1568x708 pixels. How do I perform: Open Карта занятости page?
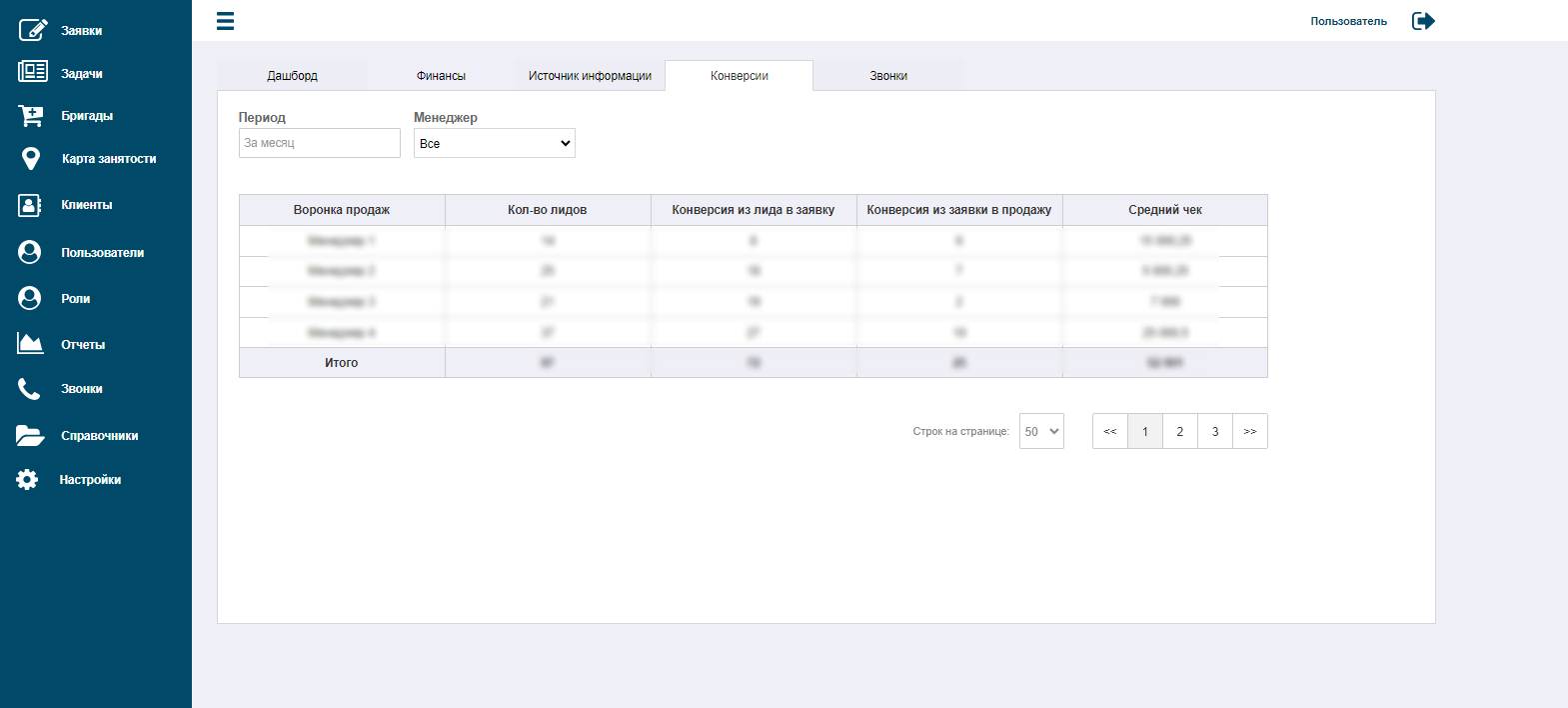pyautogui.click(x=109, y=159)
